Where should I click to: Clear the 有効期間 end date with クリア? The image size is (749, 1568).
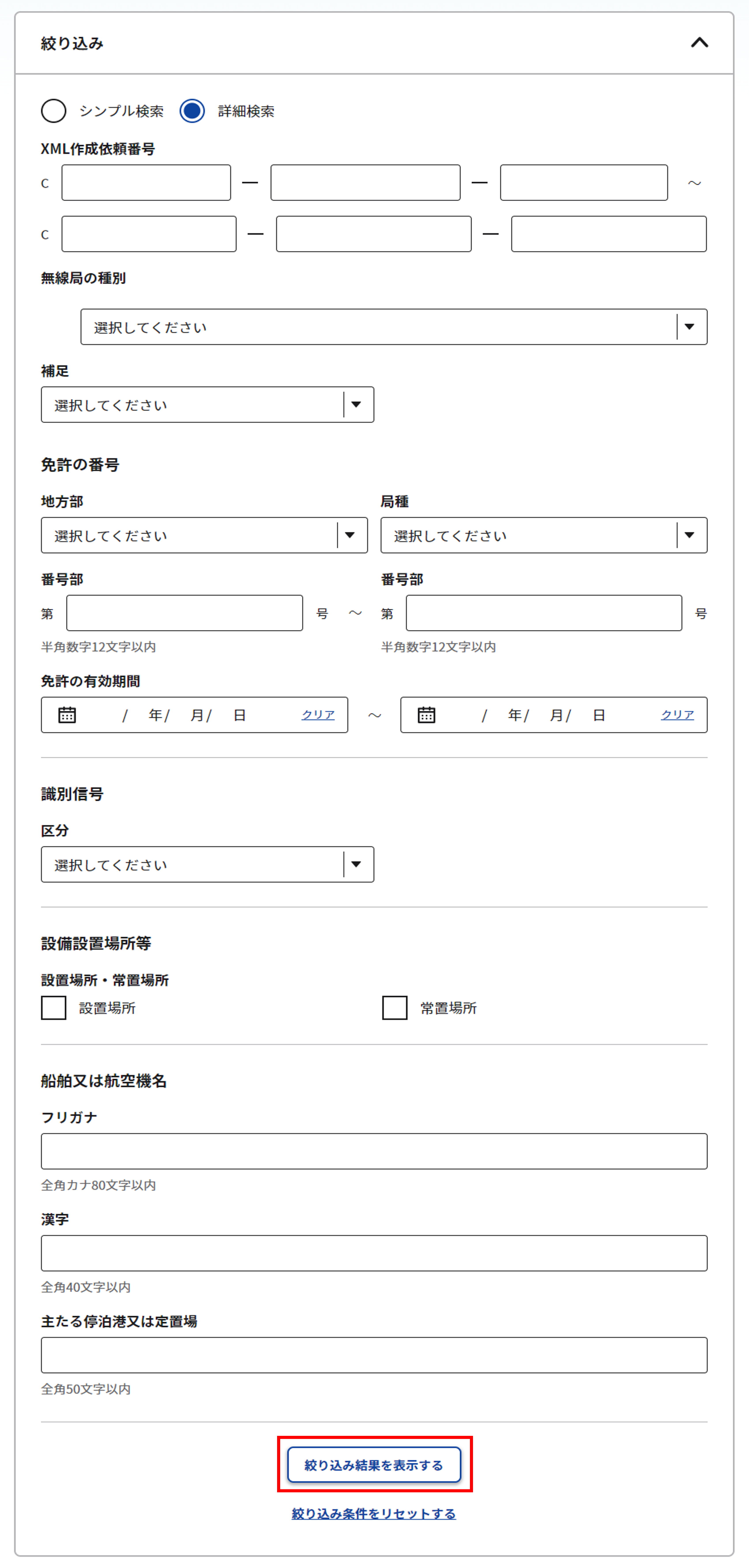point(678,715)
